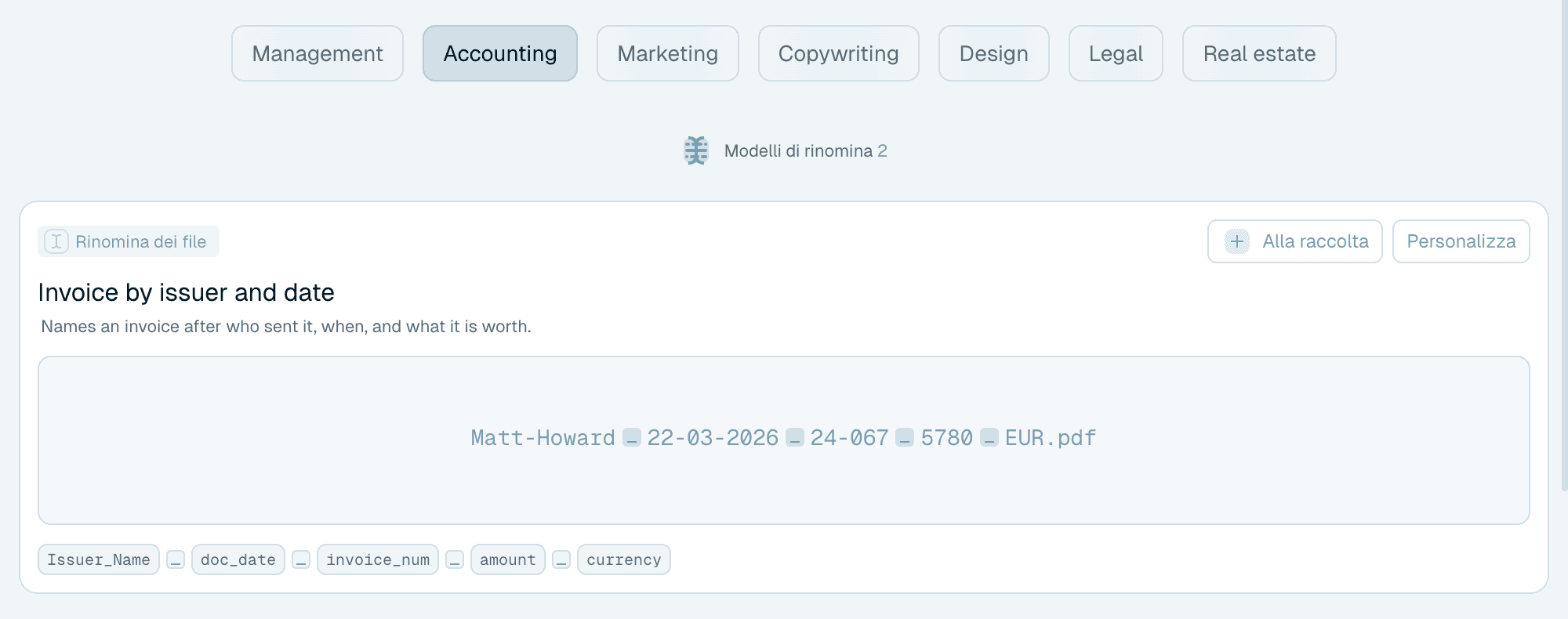Click the Modelli di rinomina template icon
This screenshot has height=619, width=1568.
point(695,150)
